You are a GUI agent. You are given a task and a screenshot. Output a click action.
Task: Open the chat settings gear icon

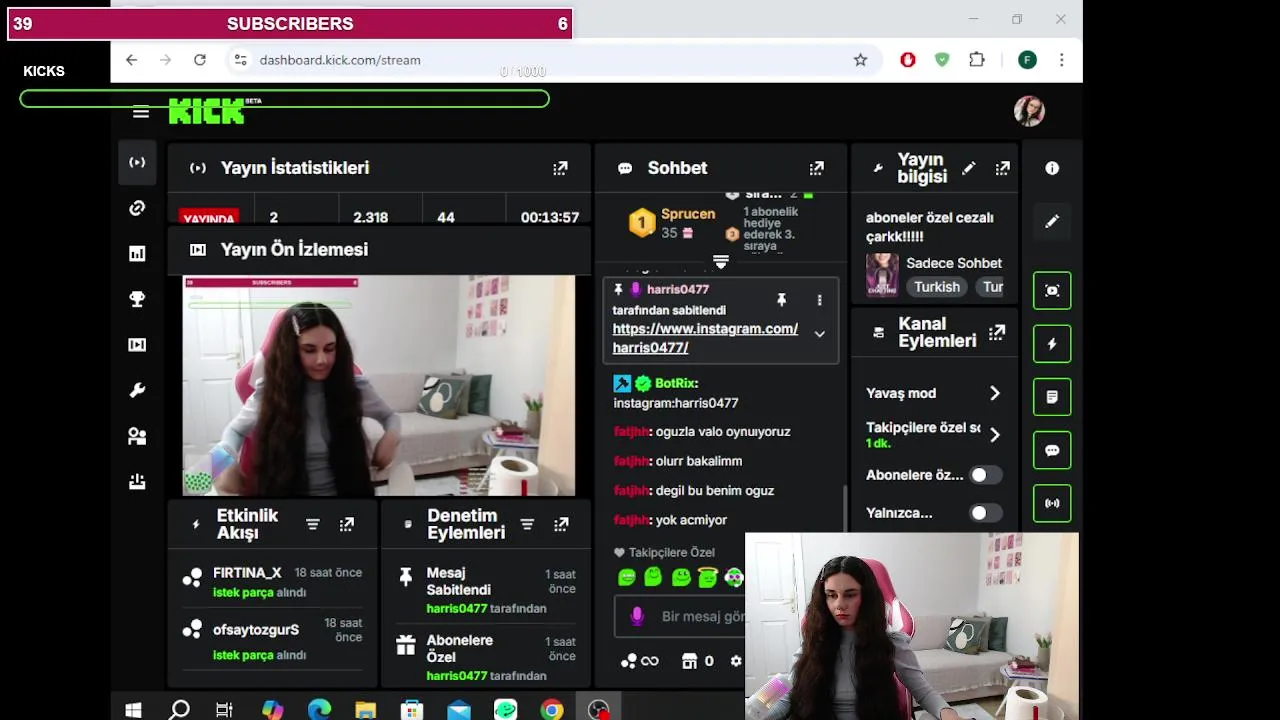pyautogui.click(x=736, y=661)
